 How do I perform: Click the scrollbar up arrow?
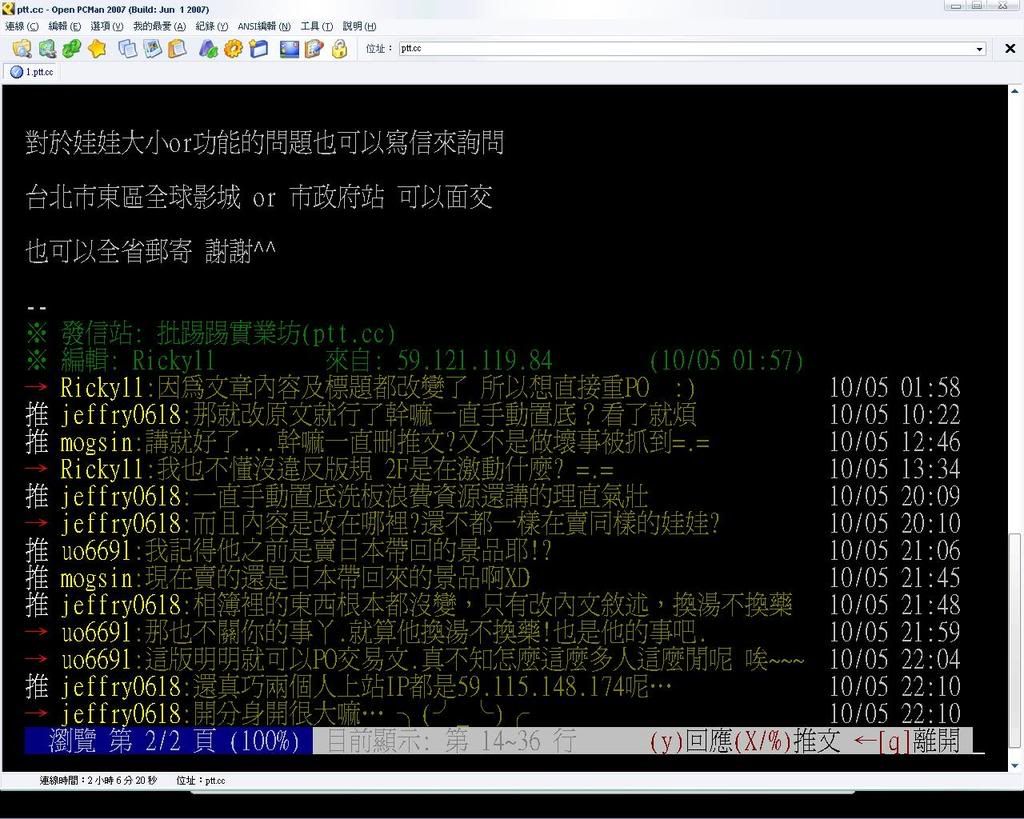click(1015, 91)
